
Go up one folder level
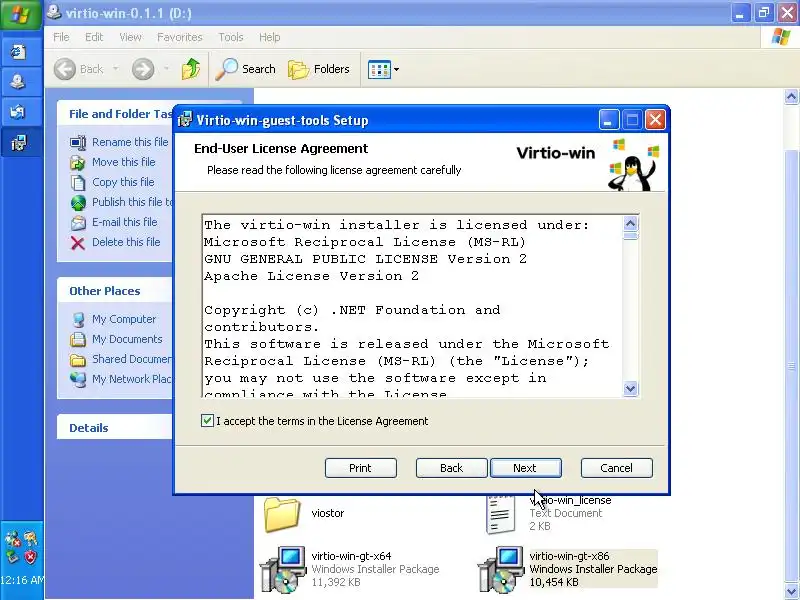(x=191, y=69)
